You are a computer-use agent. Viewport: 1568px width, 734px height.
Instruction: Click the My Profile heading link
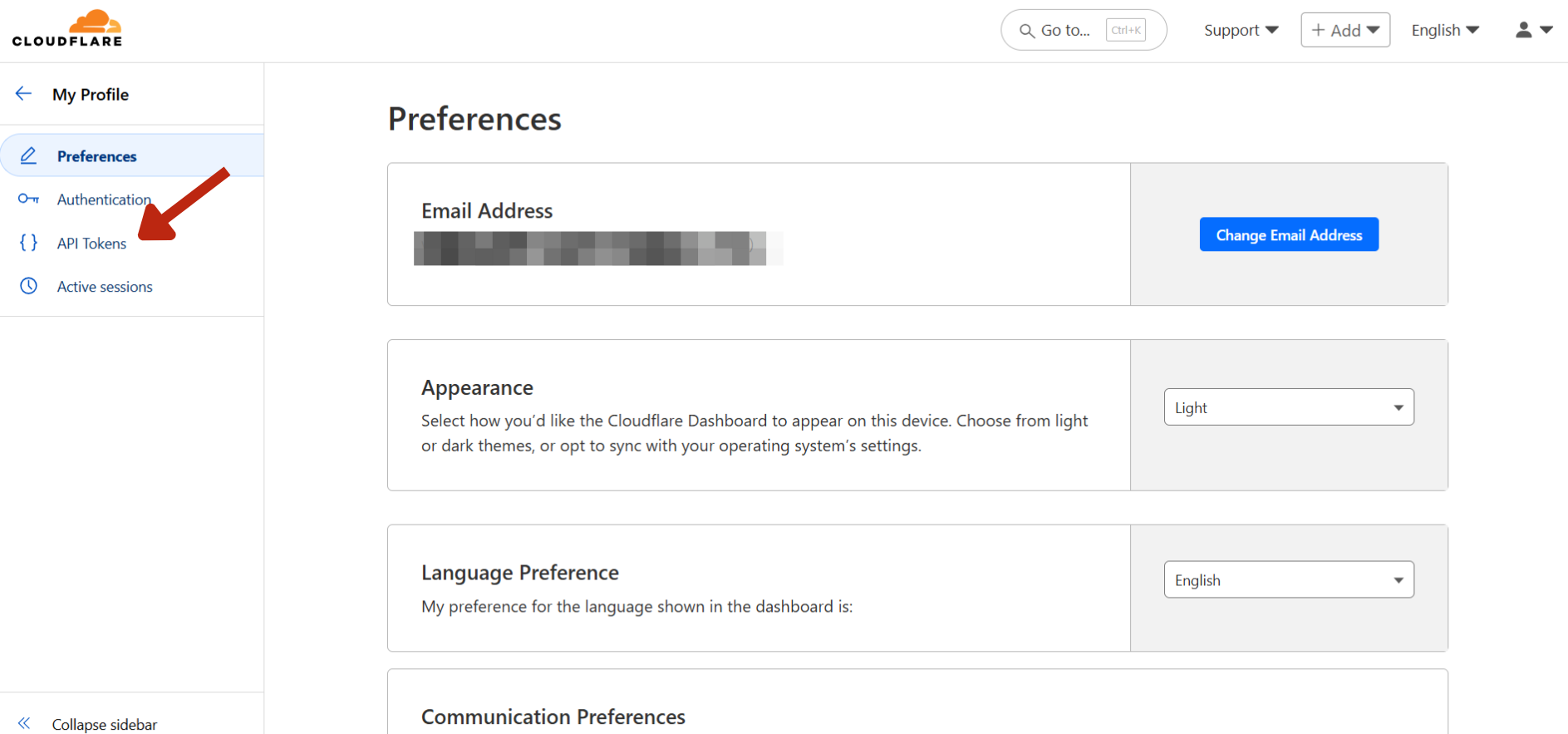91,95
